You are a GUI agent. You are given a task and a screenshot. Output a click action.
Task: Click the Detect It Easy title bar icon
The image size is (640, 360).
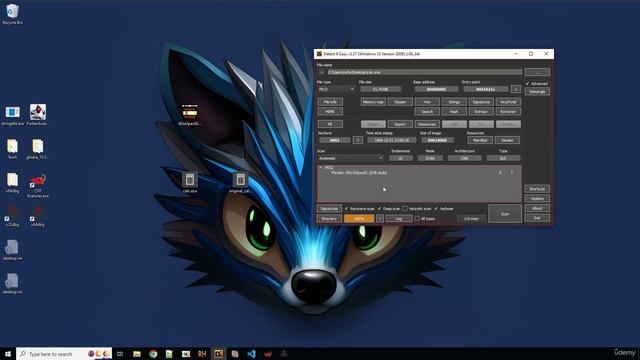pos(320,54)
